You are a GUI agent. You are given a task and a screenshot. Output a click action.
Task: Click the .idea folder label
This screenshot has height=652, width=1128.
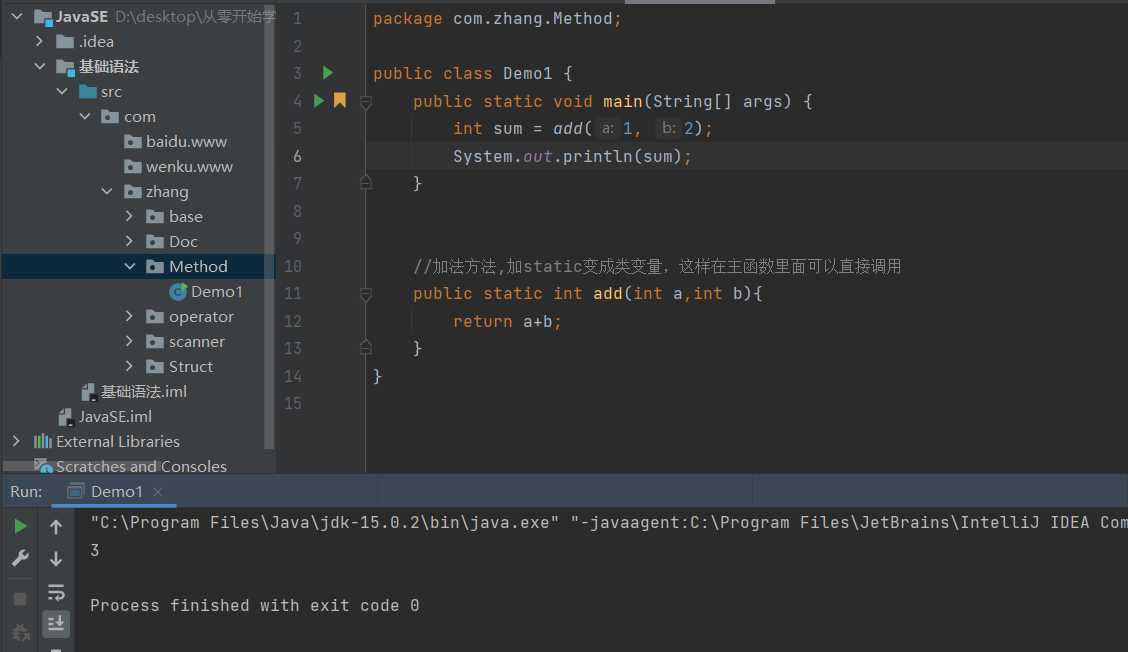coord(96,42)
